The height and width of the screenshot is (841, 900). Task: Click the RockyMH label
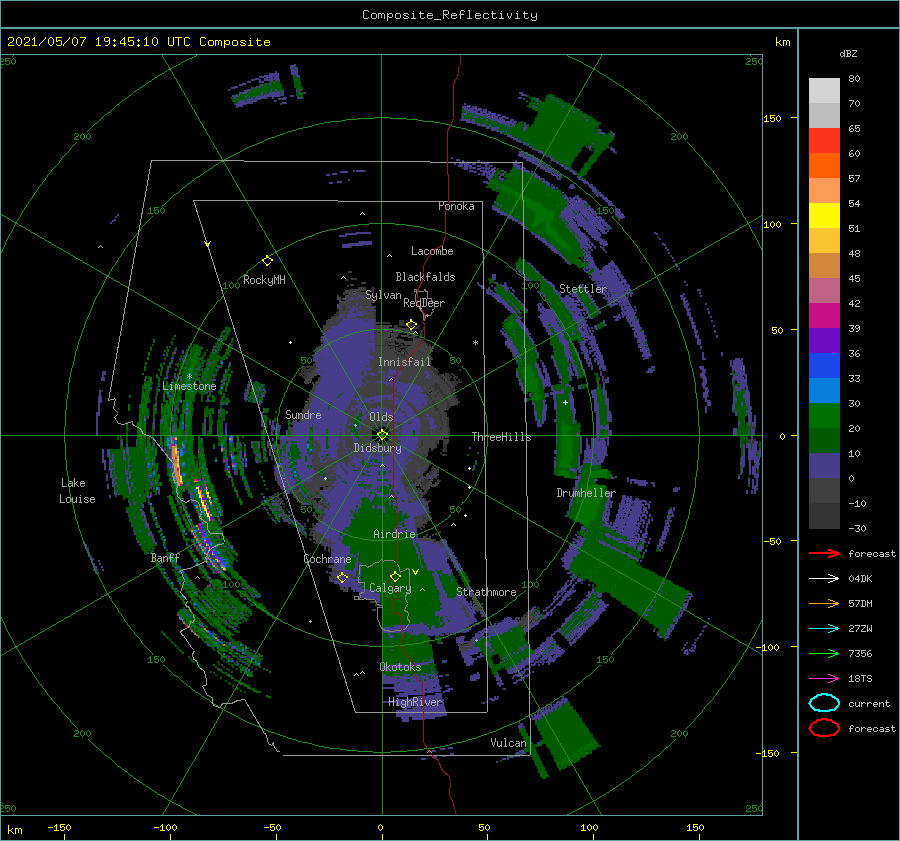(x=264, y=280)
